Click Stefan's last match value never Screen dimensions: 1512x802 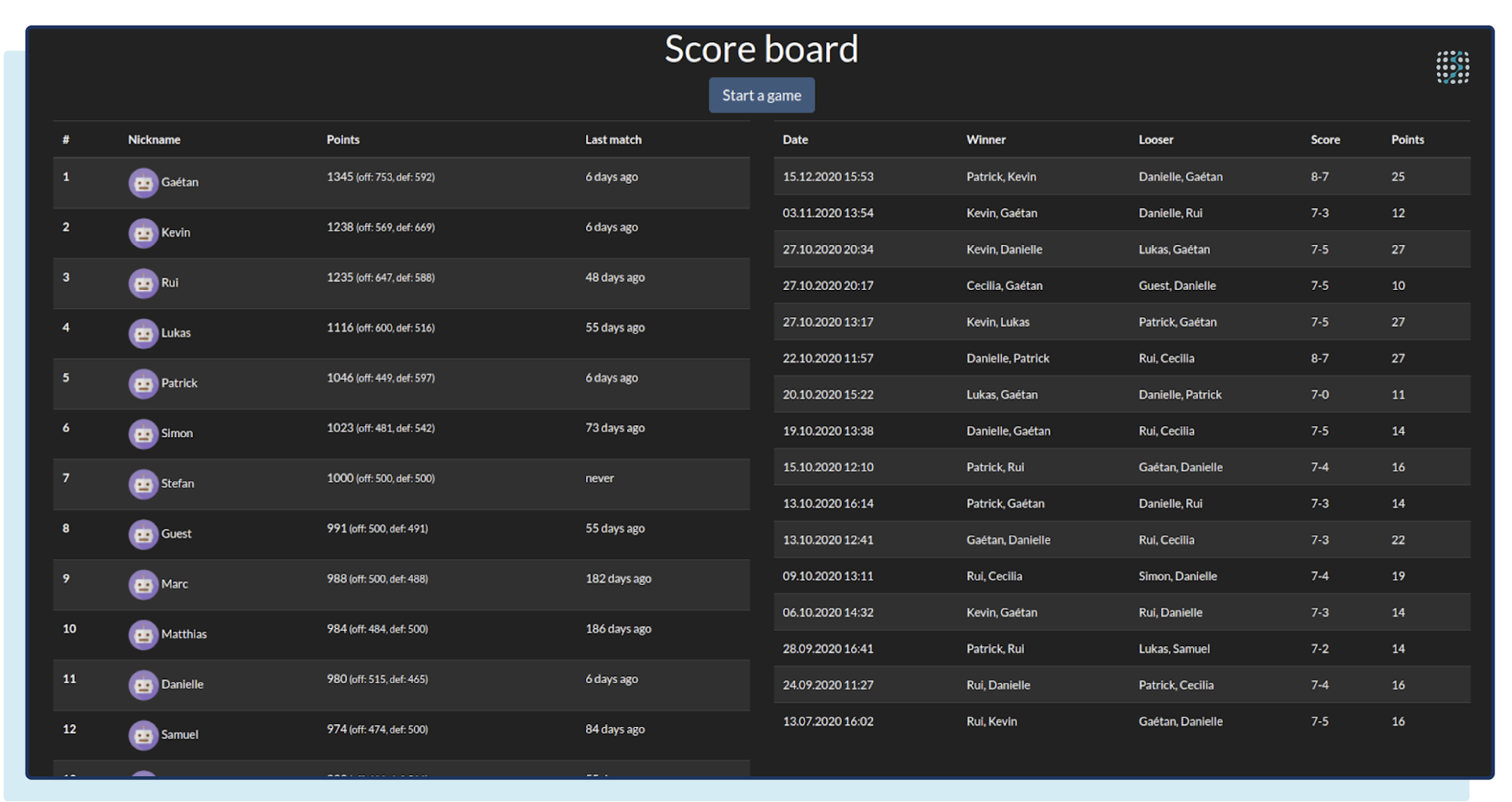(599, 478)
